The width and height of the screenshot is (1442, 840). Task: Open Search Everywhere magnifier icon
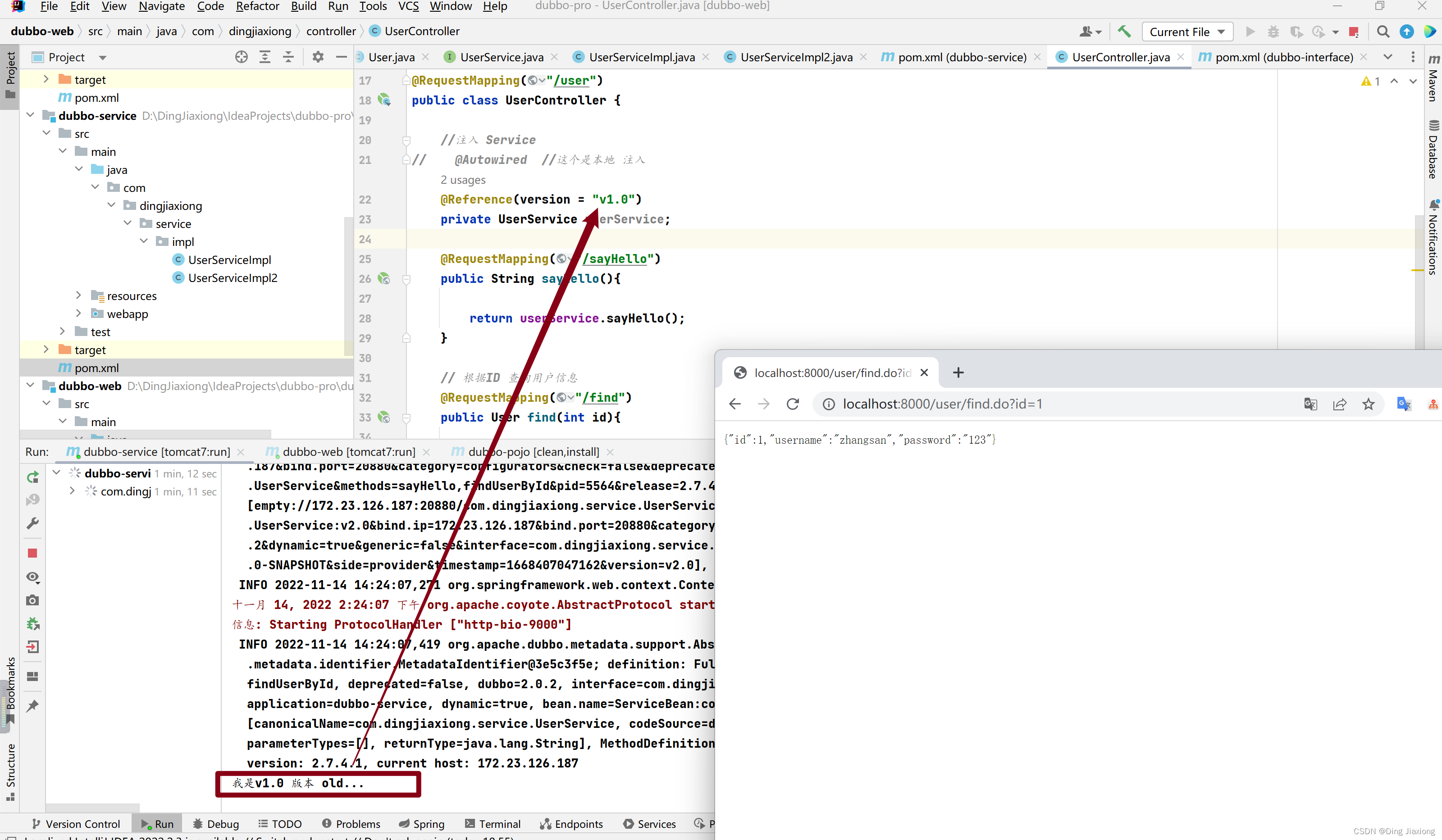1383,32
